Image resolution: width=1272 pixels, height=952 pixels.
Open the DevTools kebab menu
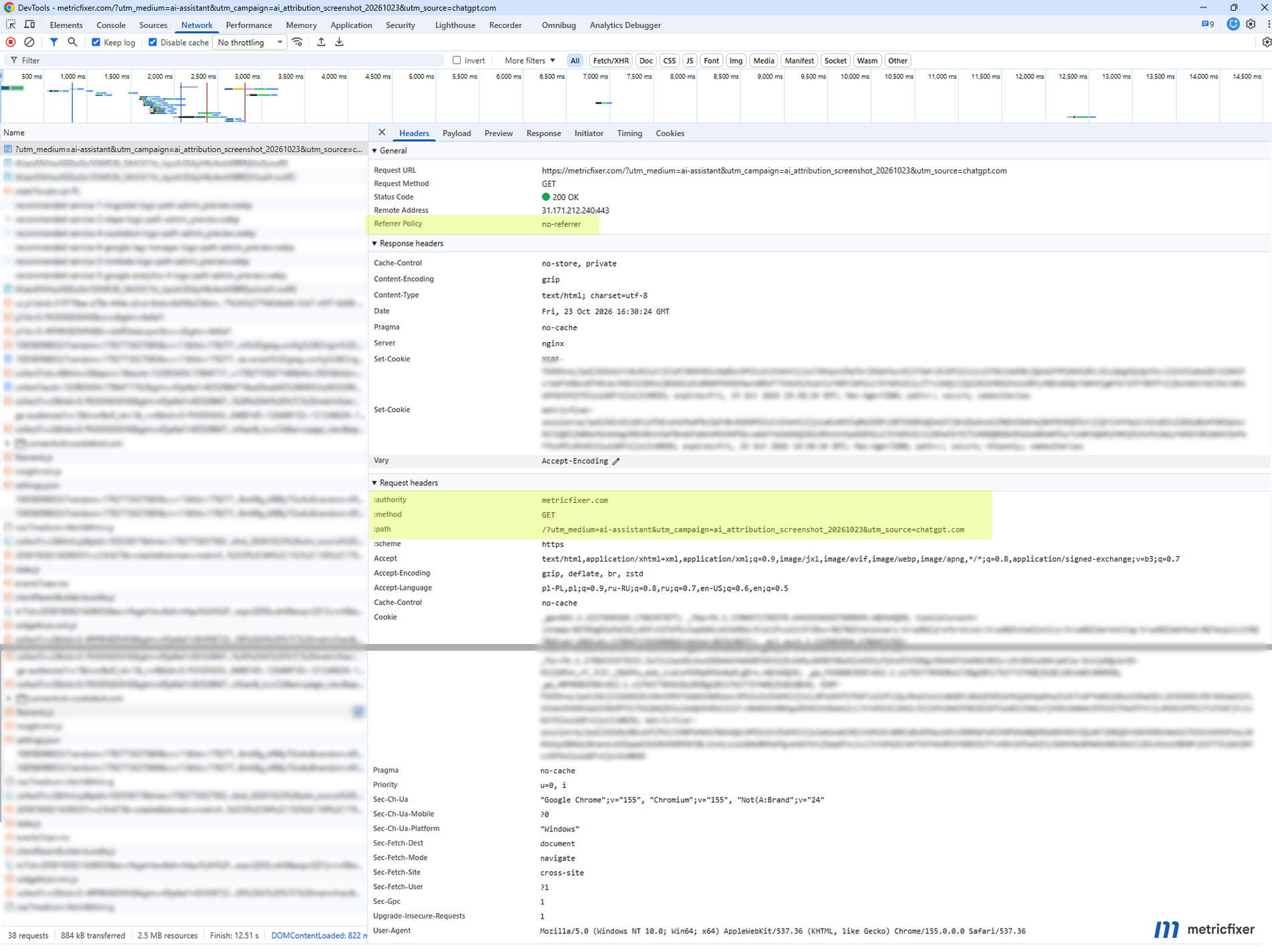coord(1268,25)
